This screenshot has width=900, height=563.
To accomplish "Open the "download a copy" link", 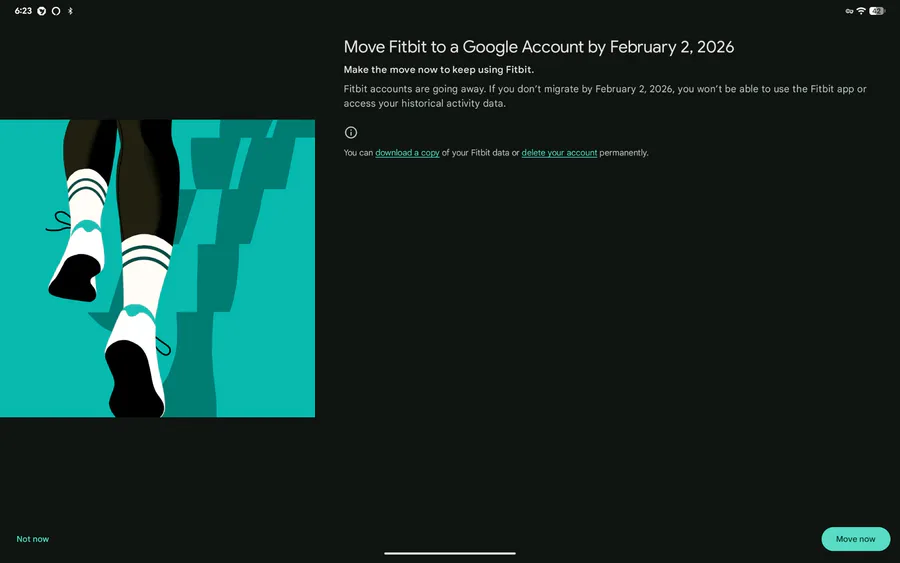I will [407, 153].
